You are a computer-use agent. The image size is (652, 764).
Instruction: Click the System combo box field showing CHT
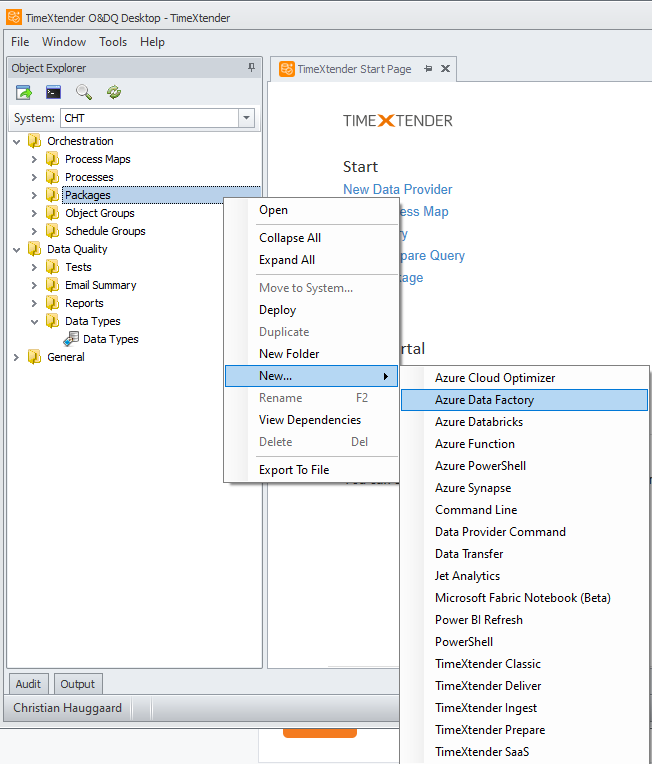[x=157, y=118]
